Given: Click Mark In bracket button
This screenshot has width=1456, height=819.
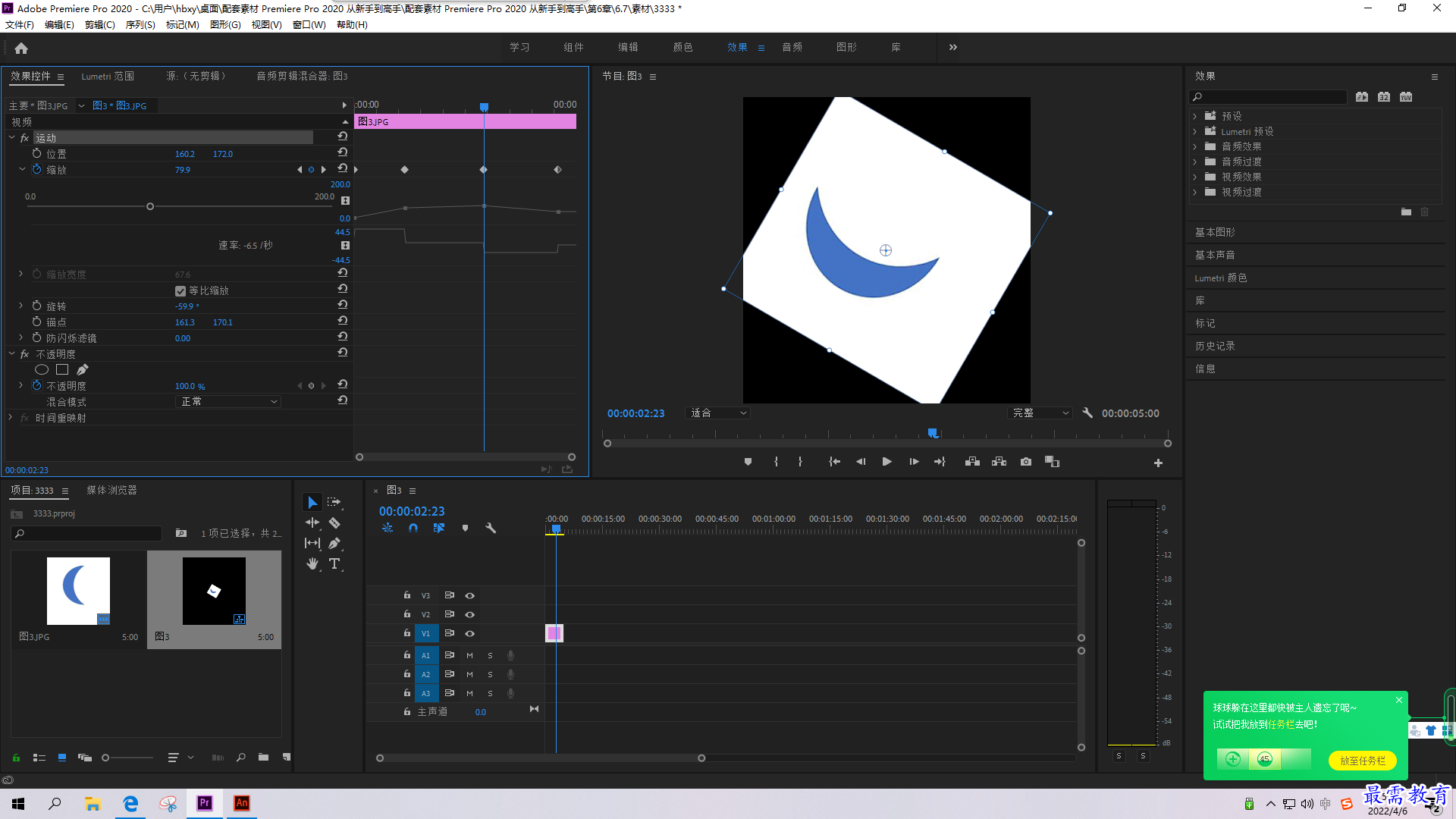Looking at the screenshot, I should click(x=776, y=462).
